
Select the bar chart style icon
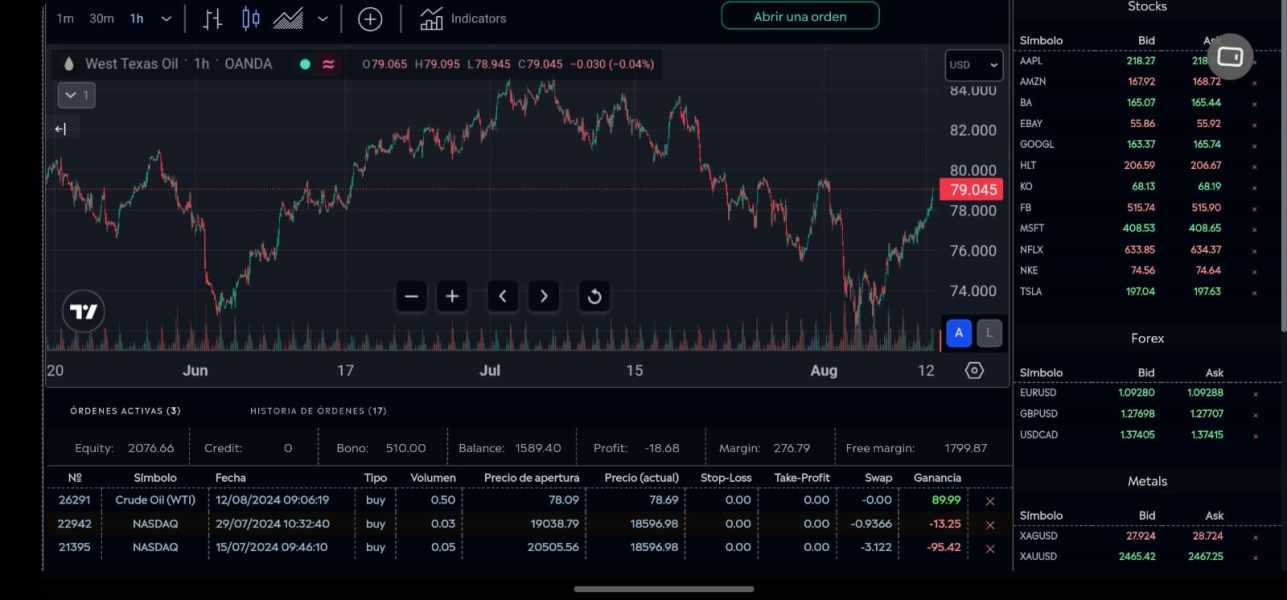212,19
